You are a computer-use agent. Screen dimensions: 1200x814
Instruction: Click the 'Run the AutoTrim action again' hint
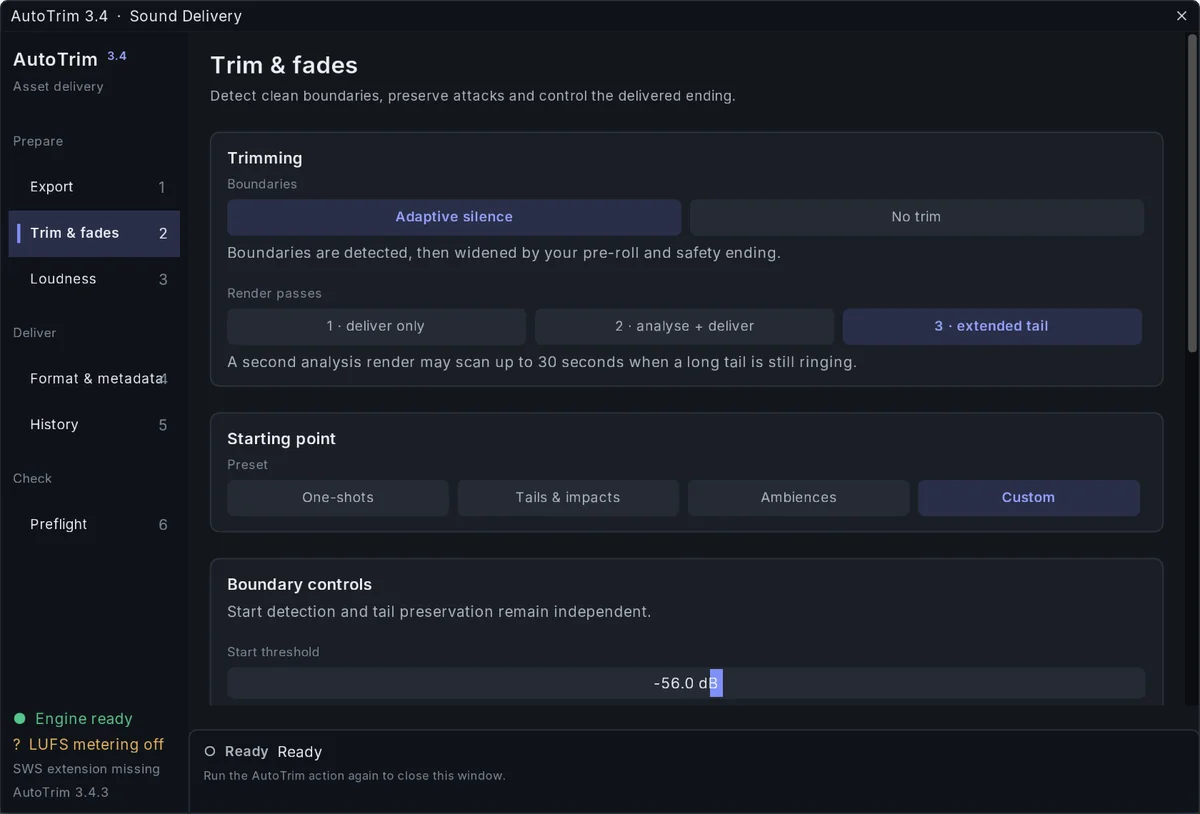click(x=355, y=776)
